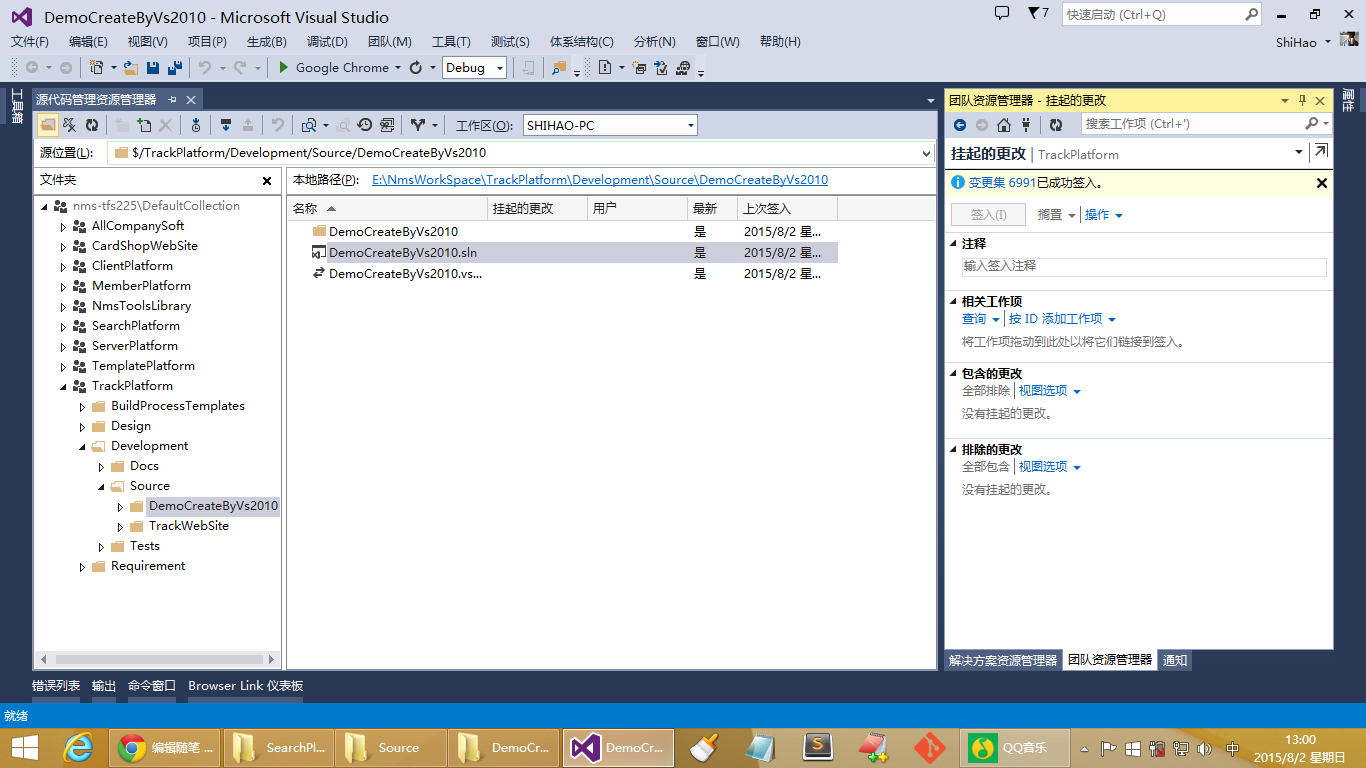Click the browser refresh icon beside Google Chrome
Image resolution: width=1366 pixels, height=768 pixels.
coord(416,68)
